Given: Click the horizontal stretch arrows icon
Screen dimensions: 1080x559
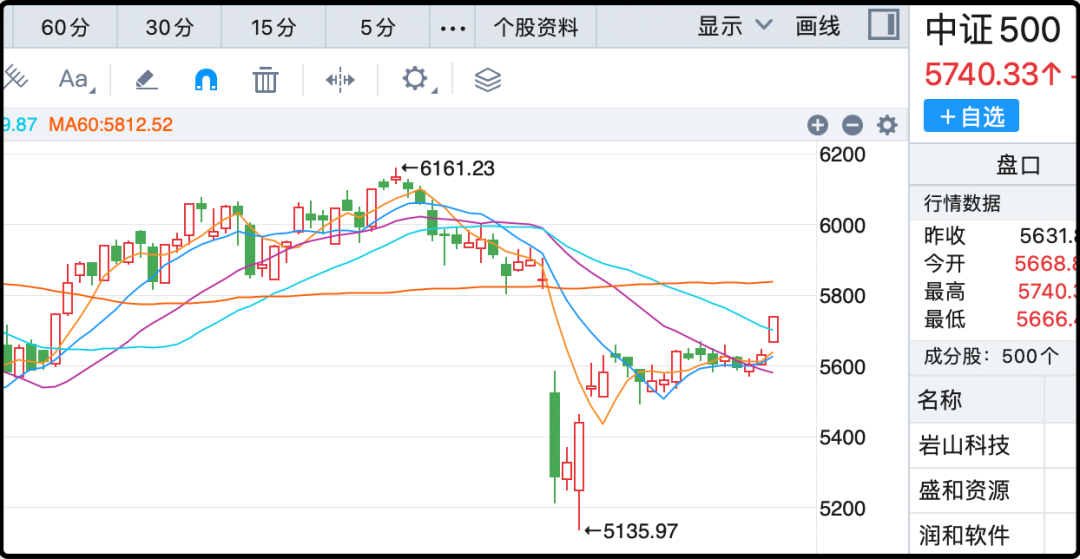Looking at the screenshot, I should pos(340,80).
